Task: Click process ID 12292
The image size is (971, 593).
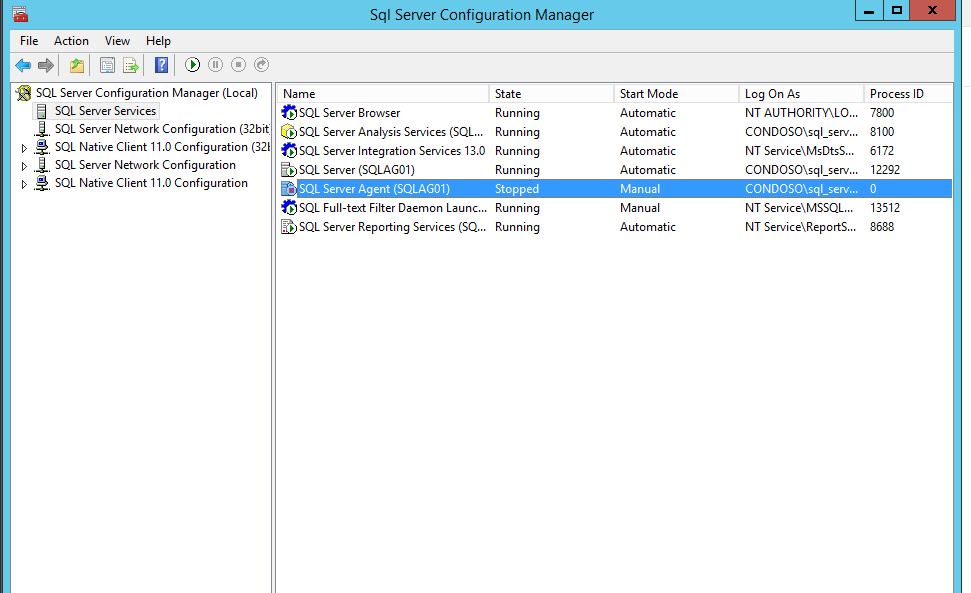Action: pos(885,170)
